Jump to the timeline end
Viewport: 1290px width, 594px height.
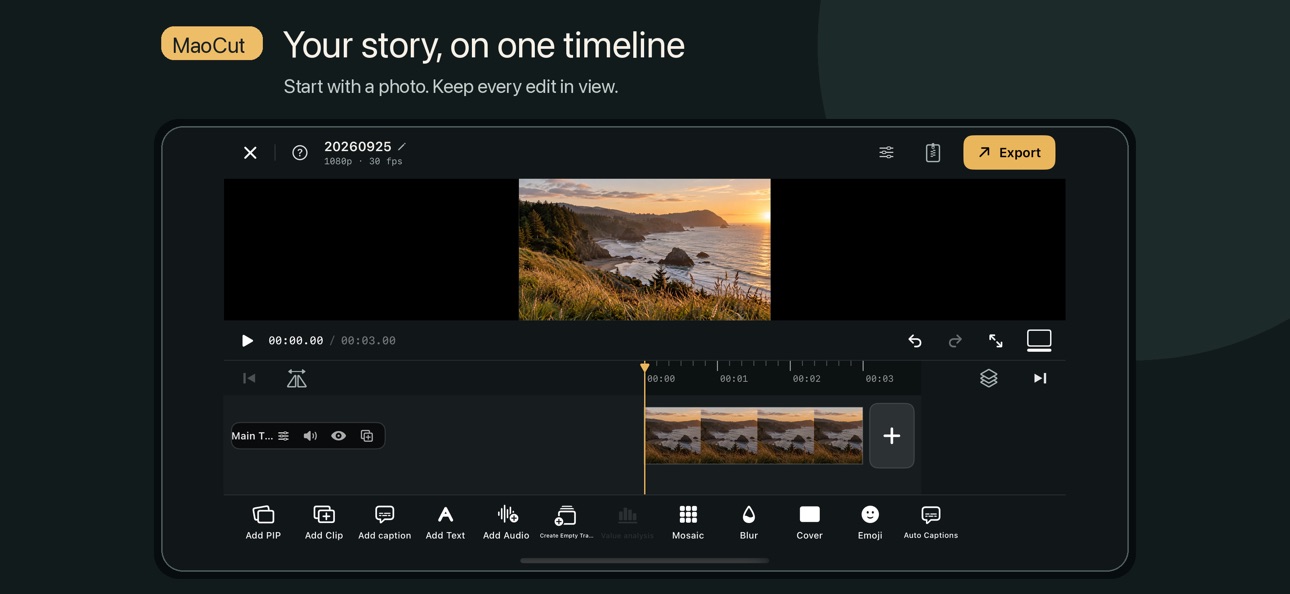tap(1040, 378)
